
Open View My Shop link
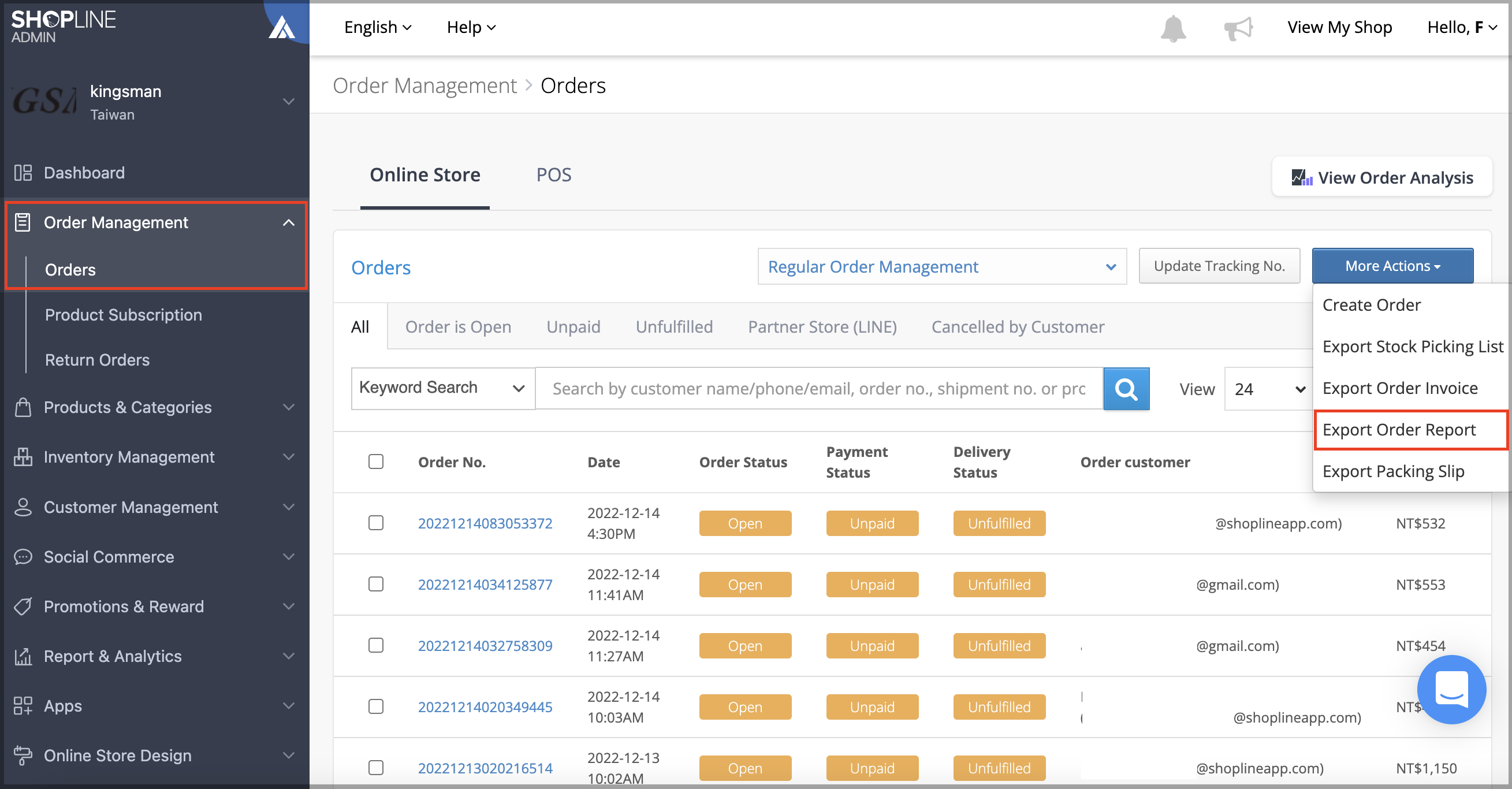tap(1339, 27)
